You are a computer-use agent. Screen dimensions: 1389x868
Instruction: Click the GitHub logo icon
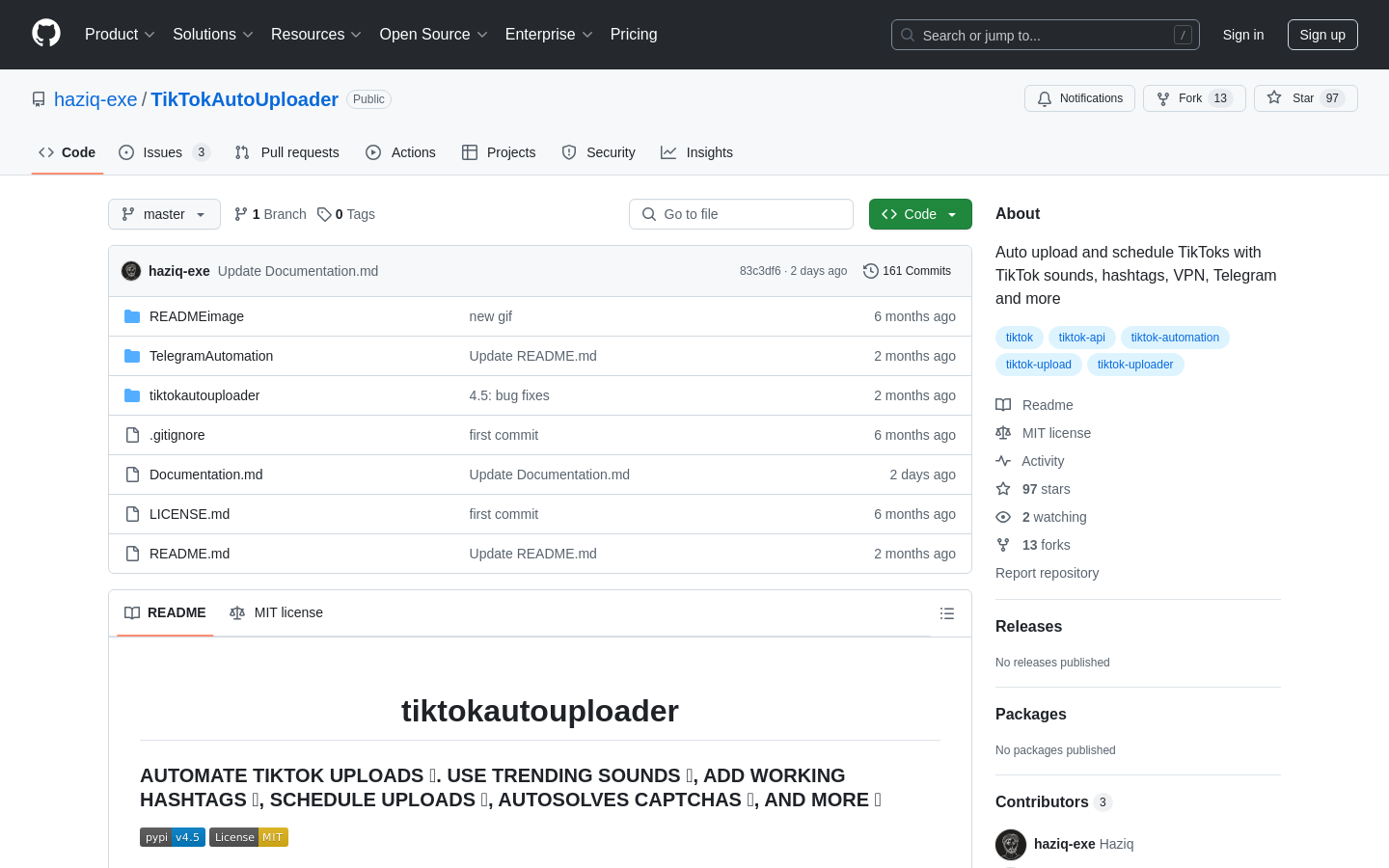coord(46,34)
